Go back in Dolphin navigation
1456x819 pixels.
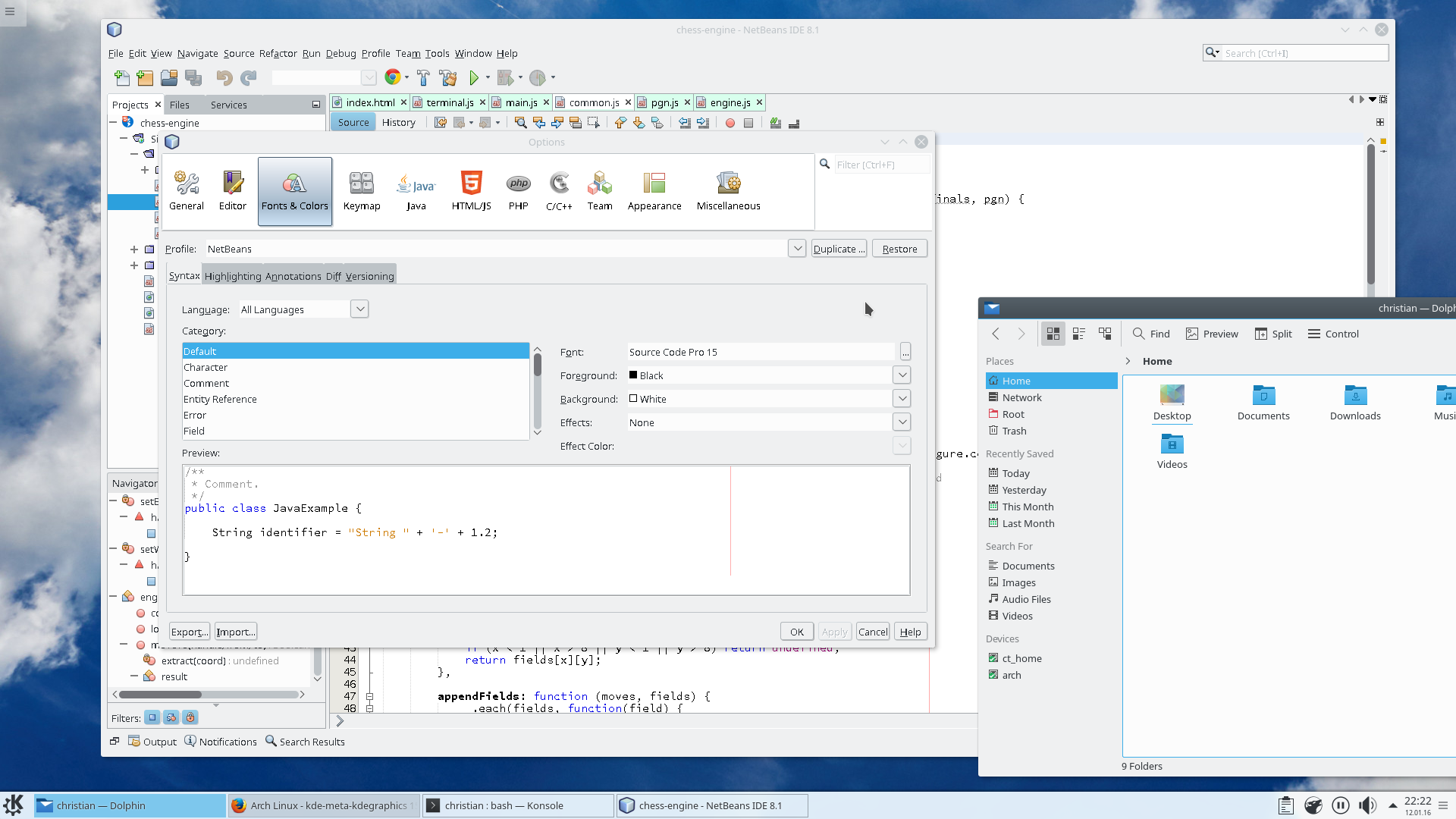pos(996,334)
